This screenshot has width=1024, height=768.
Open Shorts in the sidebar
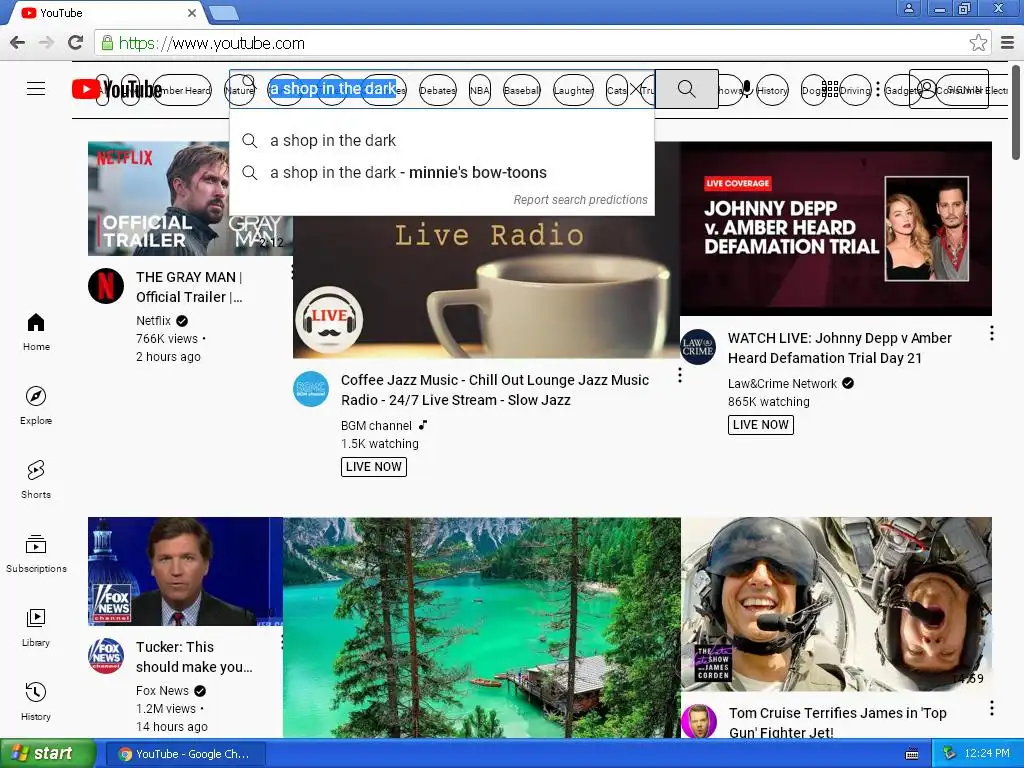(x=36, y=479)
